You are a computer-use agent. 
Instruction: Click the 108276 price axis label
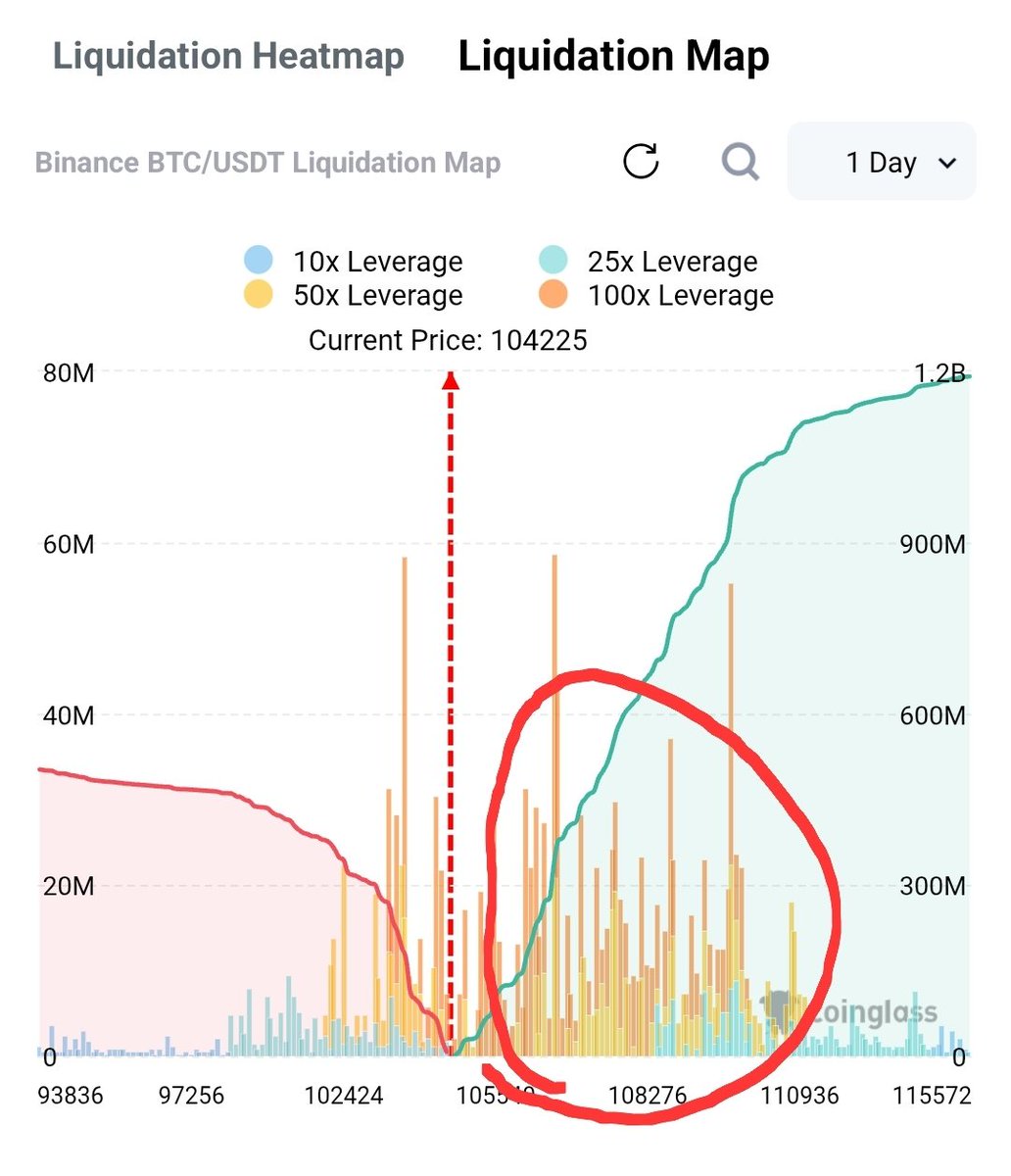(647, 1095)
